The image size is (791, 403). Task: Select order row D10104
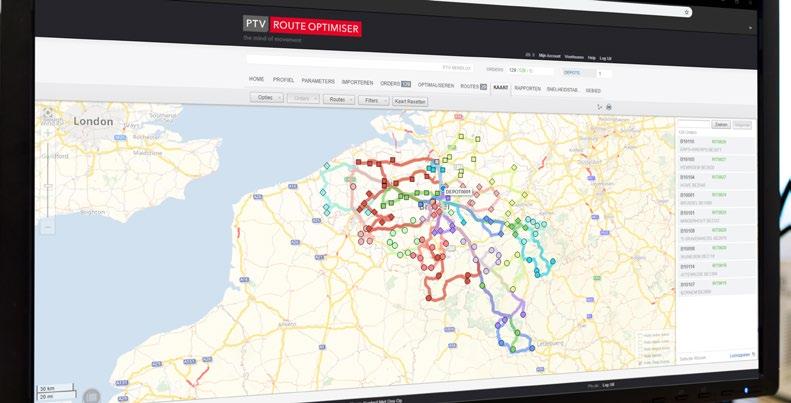[716, 181]
